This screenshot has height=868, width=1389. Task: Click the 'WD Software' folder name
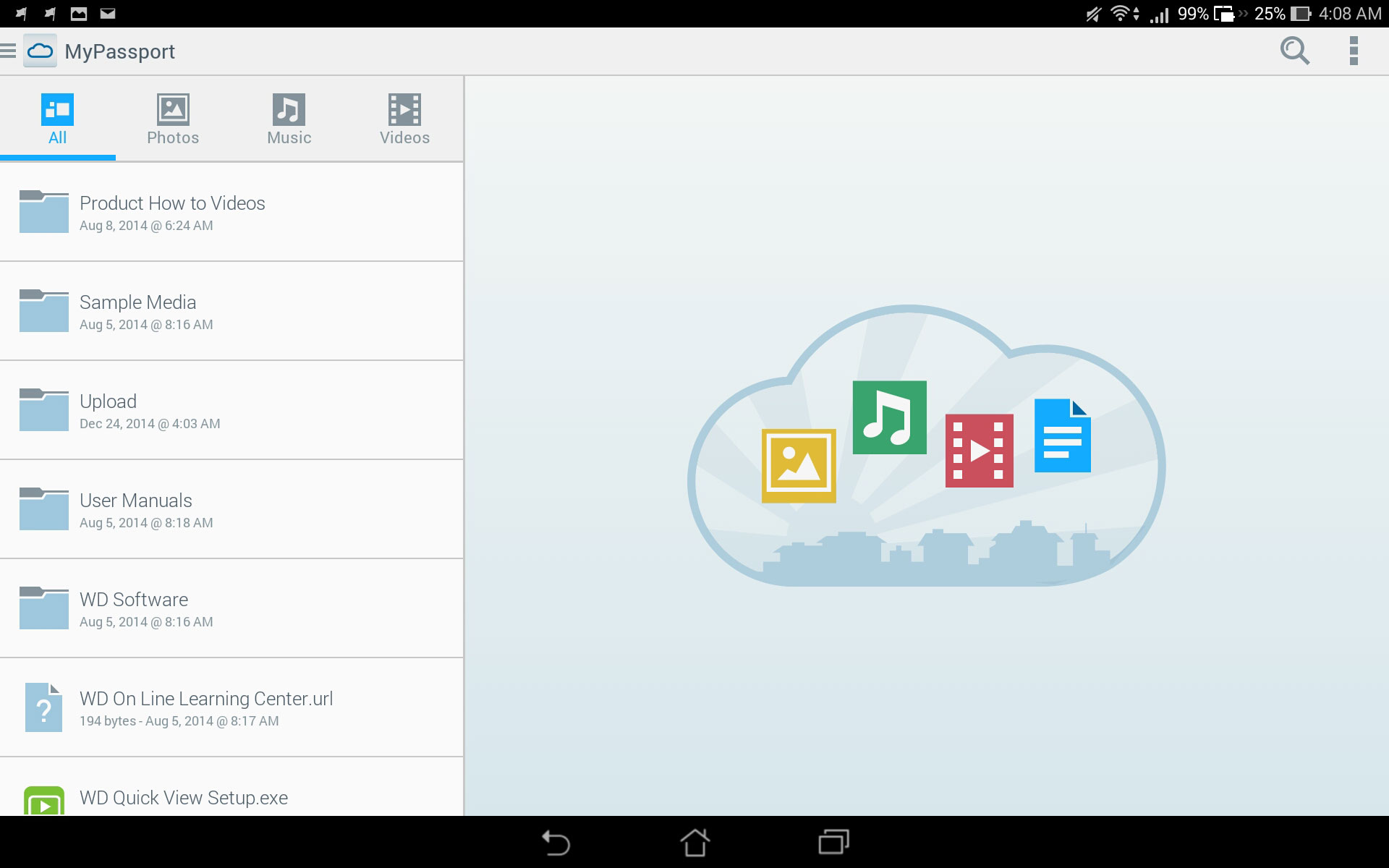pyautogui.click(x=134, y=600)
